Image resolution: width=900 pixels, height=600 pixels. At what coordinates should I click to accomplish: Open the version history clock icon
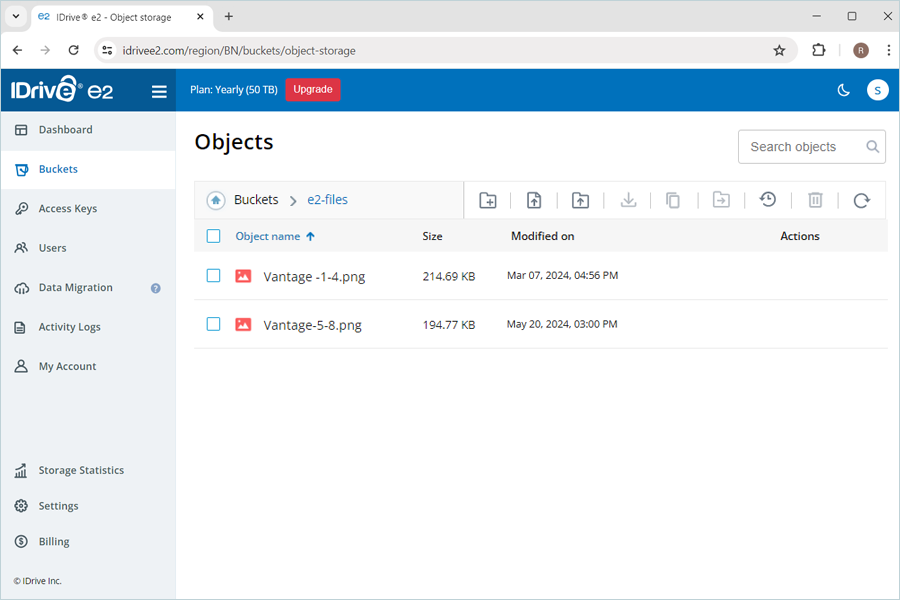click(x=767, y=200)
